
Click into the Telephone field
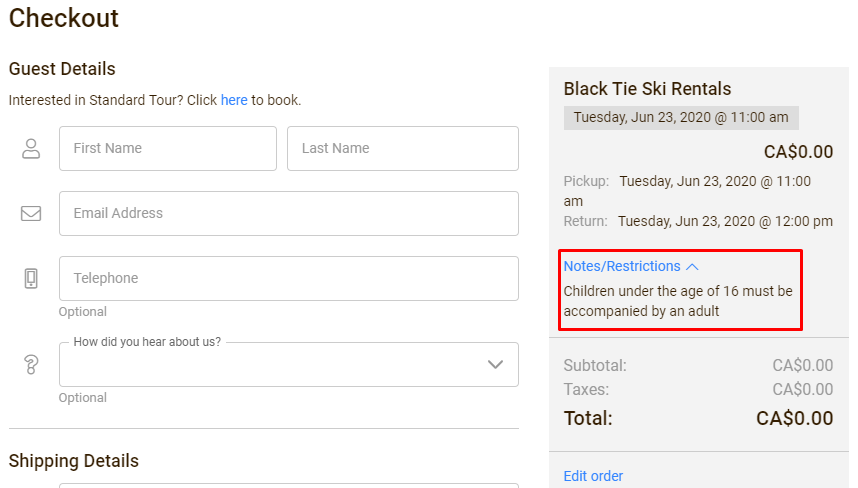tap(289, 278)
